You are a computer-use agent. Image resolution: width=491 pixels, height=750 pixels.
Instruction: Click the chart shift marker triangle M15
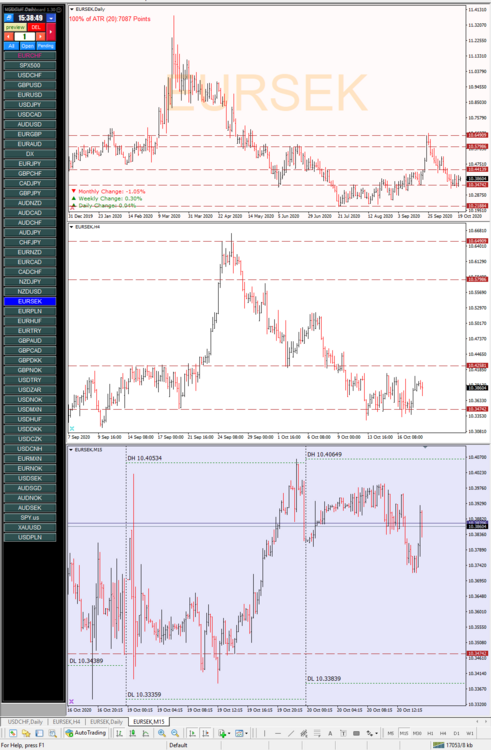coord(426,447)
